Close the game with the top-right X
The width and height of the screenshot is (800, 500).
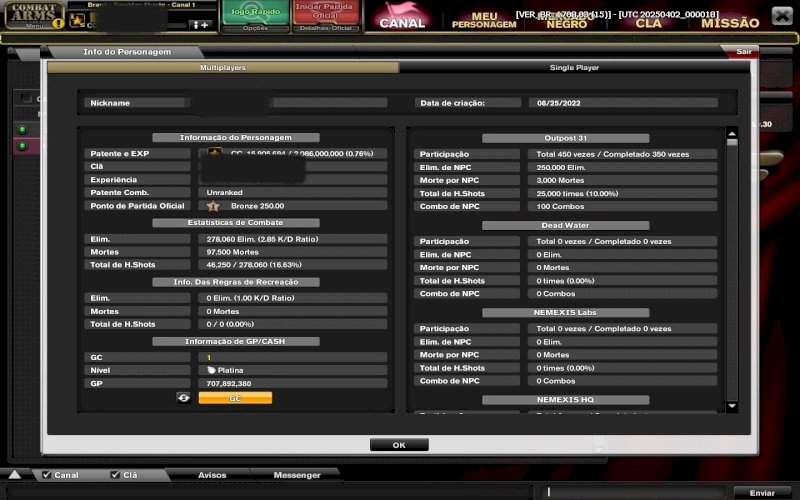[x=780, y=14]
